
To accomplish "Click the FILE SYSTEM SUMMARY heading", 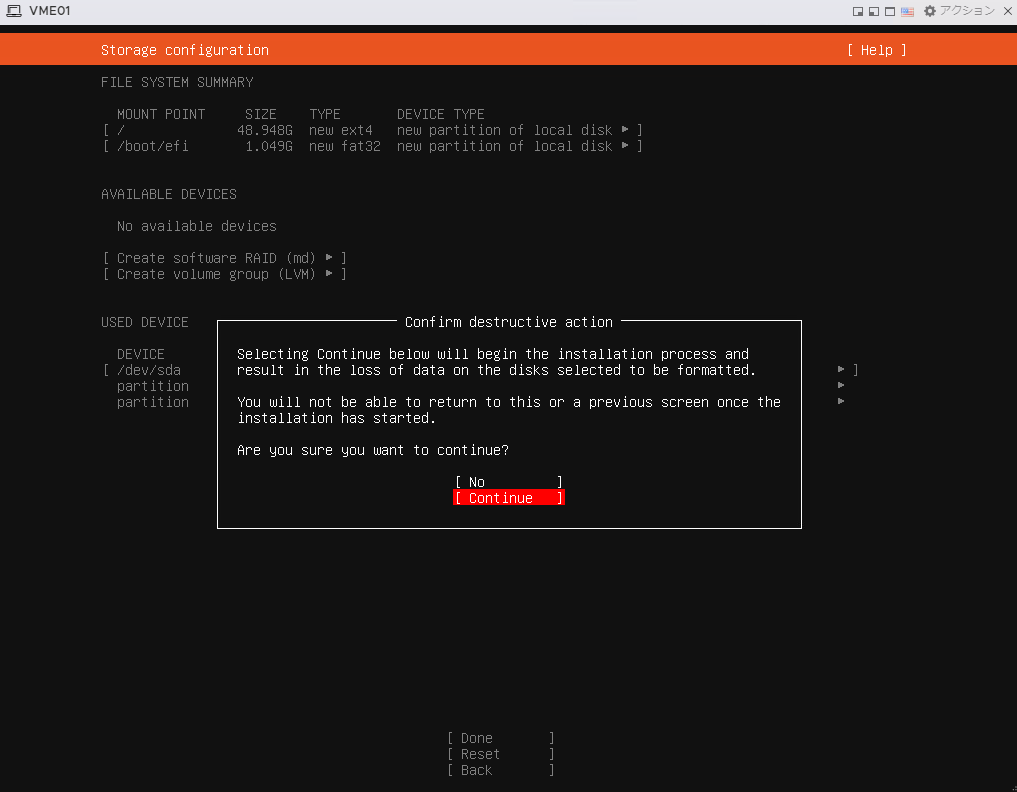I will click(x=177, y=82).
